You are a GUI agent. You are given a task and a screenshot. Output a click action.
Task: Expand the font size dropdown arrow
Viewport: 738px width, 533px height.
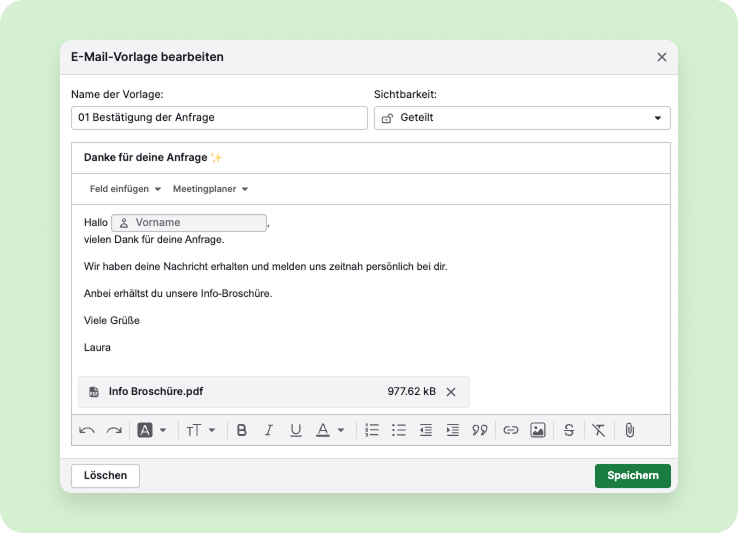(x=212, y=430)
